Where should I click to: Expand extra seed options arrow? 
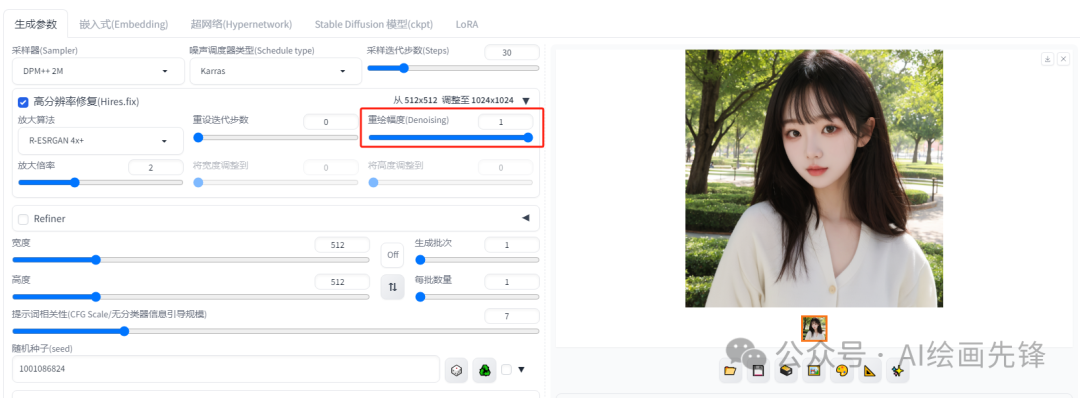click(521, 370)
